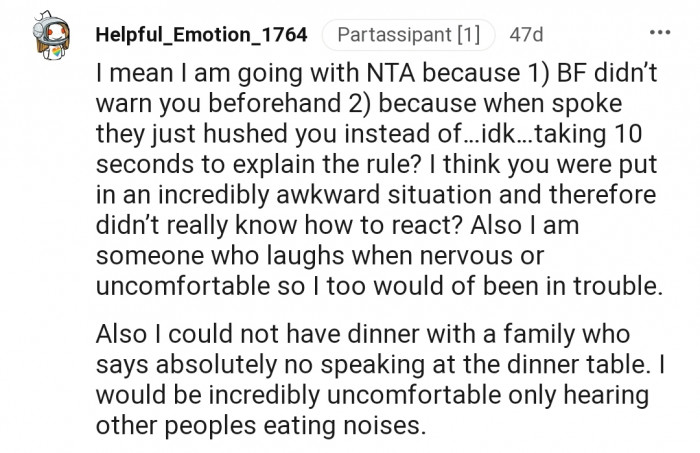Click the 47d comment timestamp

[526, 35]
